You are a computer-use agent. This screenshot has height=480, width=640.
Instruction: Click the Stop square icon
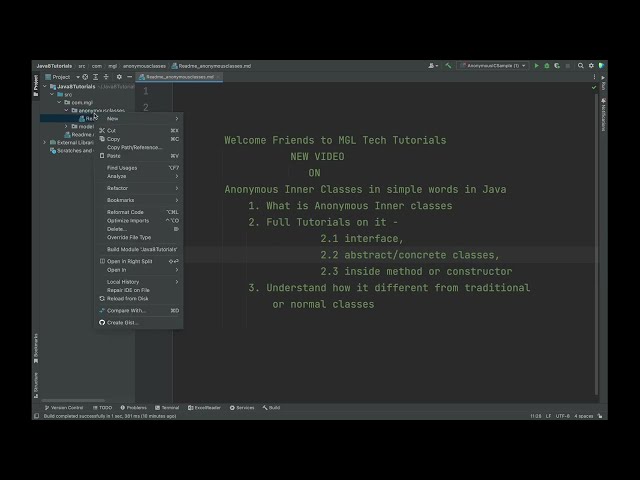567,66
